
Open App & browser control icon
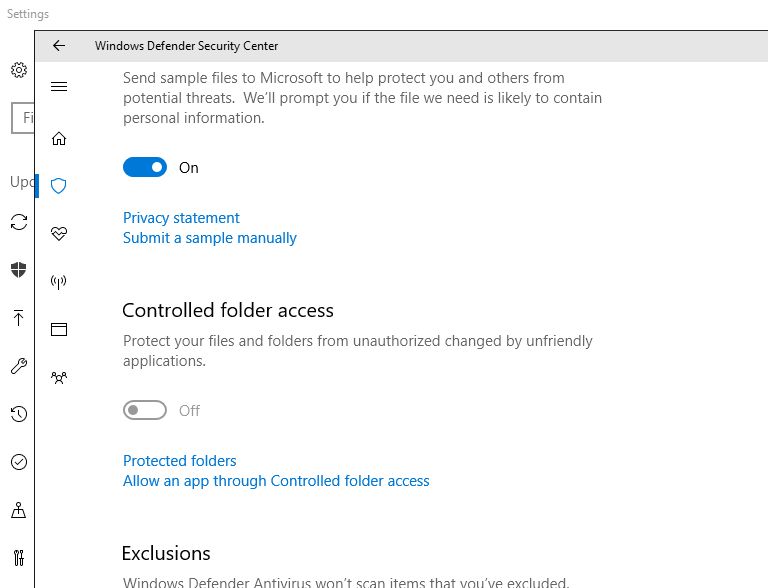point(59,329)
